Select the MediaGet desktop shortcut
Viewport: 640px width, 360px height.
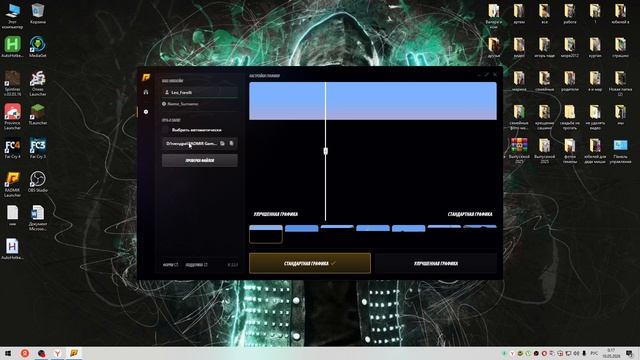tap(38, 47)
